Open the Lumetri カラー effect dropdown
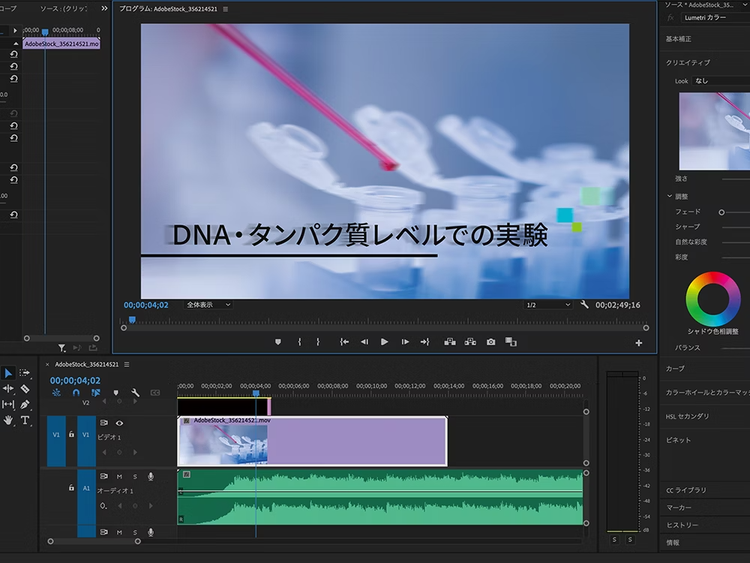750x563 pixels. click(716, 18)
